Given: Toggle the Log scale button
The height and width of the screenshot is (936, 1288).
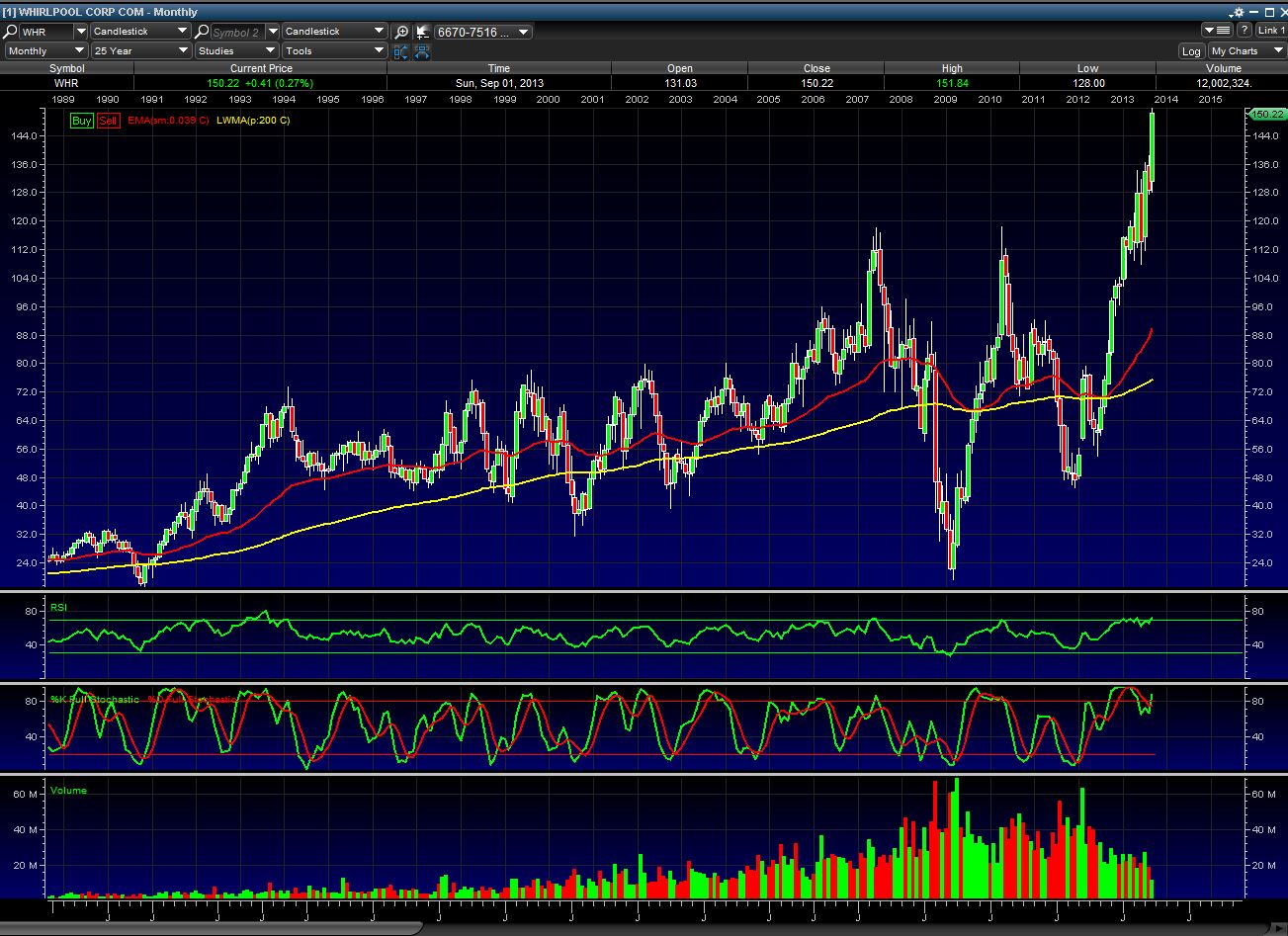Looking at the screenshot, I should tap(1191, 51).
